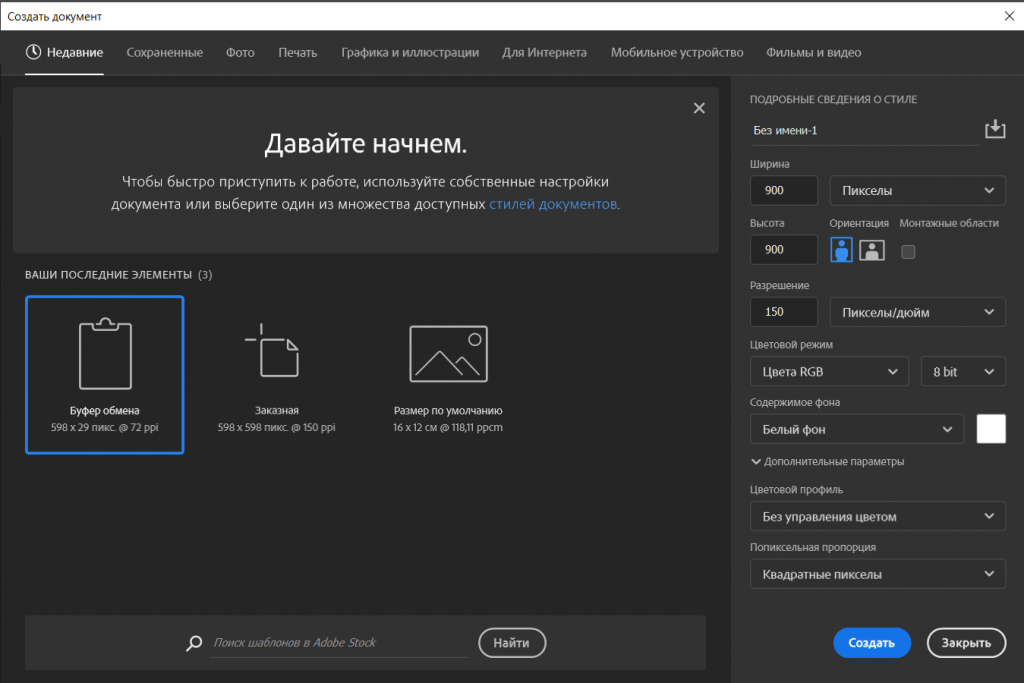Viewport: 1024px width, 683px height.
Task: Click the ВАШИ ПОСЛЕДНИЕ ЭЛЕМЕНТЫ heading
Action: pos(108,275)
